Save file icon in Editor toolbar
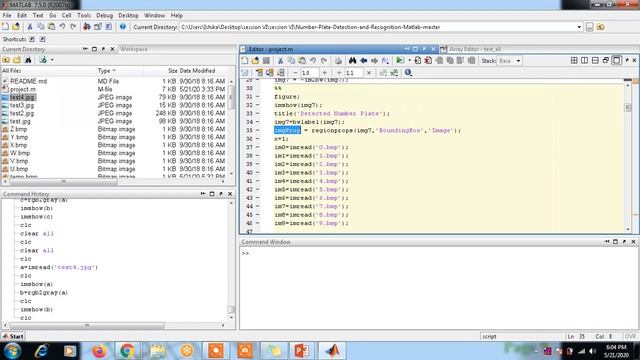This screenshot has width=640, height=360. point(266,61)
